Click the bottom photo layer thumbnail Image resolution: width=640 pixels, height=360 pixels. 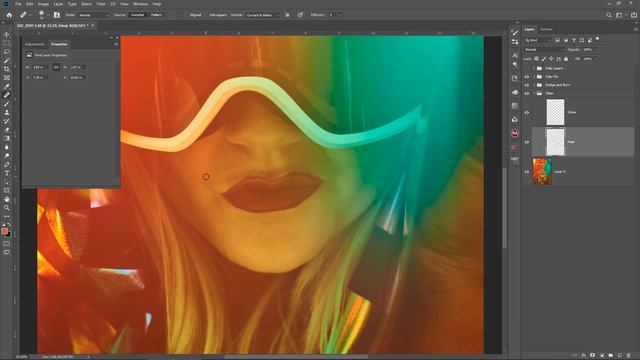pyautogui.click(x=542, y=171)
